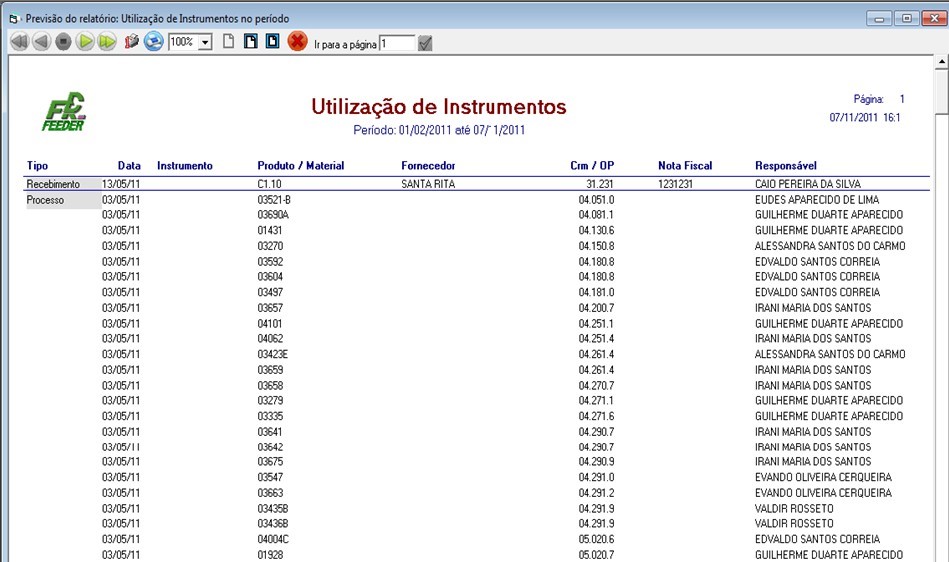Select the blank single page view icon
This screenshot has width=949, height=562.
tap(228, 41)
